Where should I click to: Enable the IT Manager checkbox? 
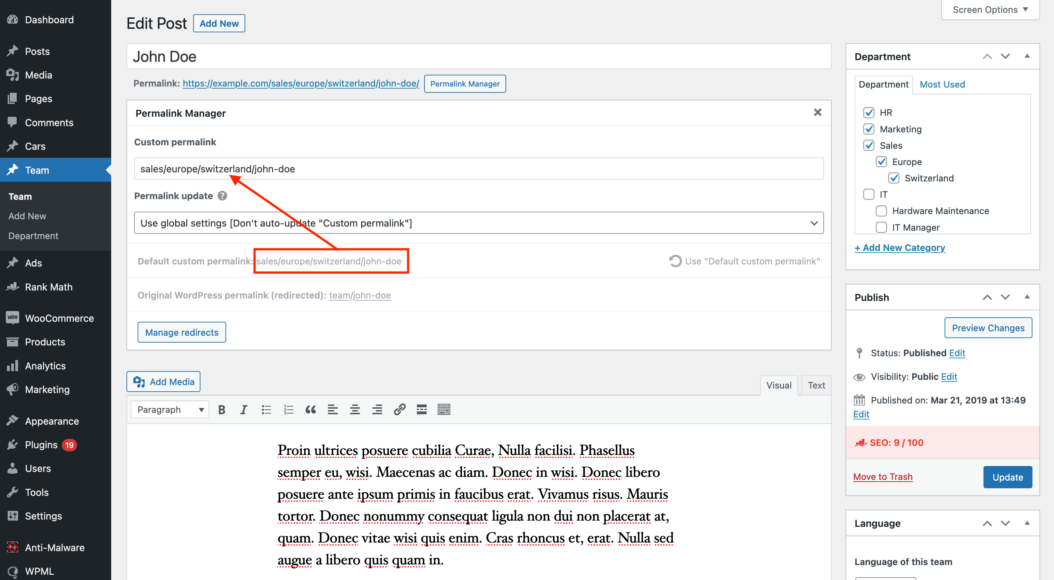tap(881, 227)
